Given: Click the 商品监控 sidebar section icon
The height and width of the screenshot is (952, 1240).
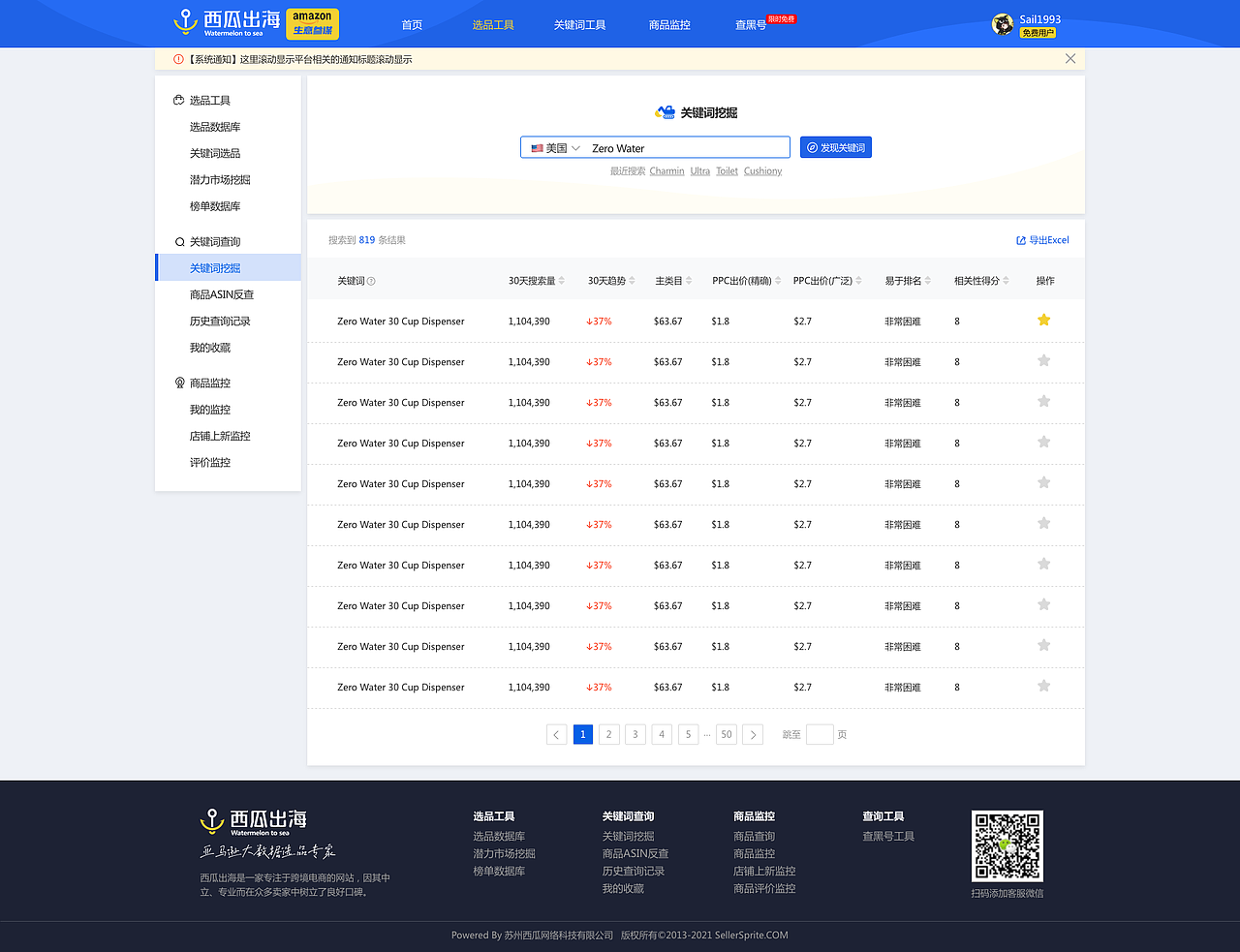Looking at the screenshot, I should click(x=179, y=384).
